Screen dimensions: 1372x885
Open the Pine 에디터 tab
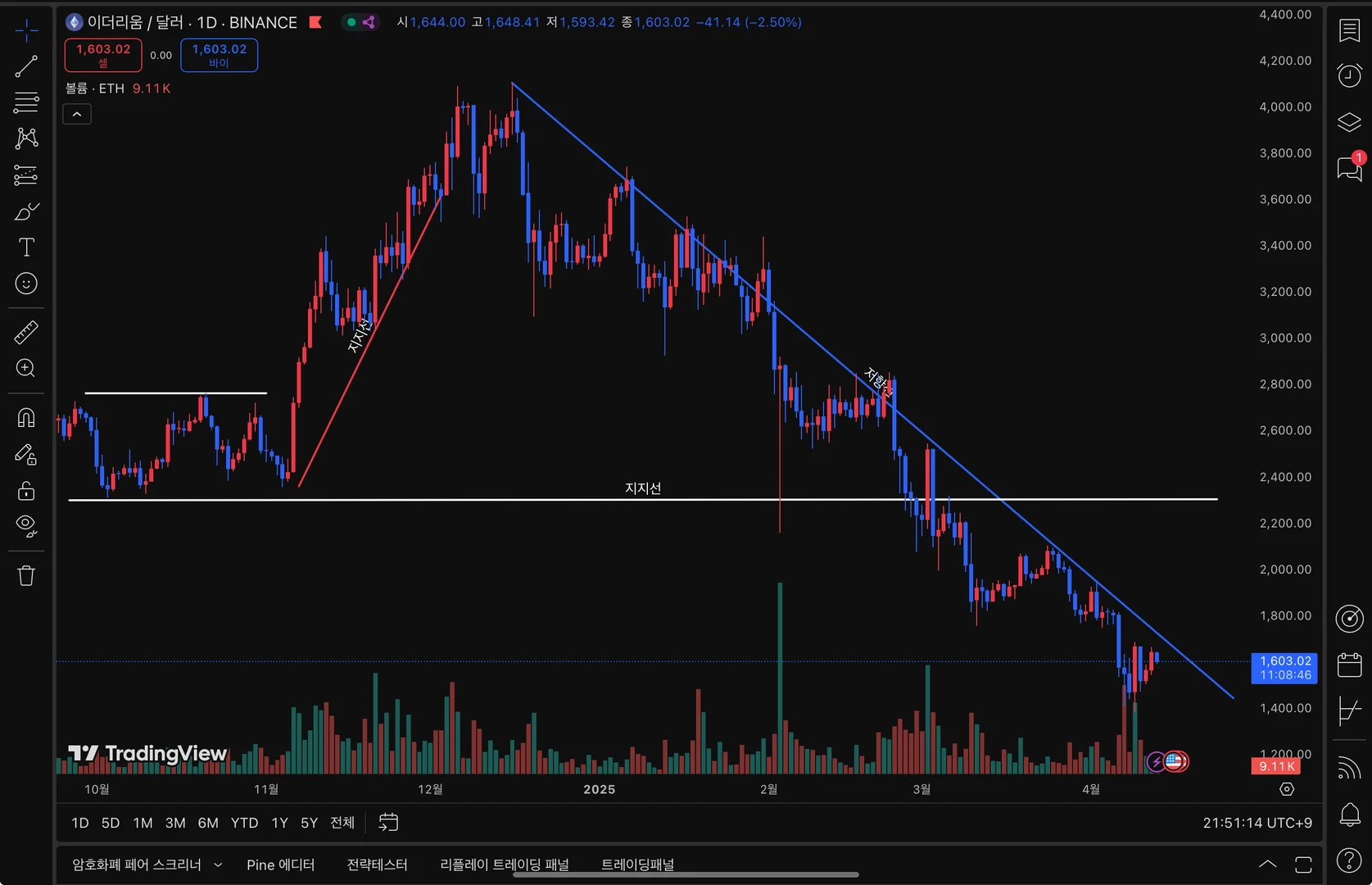click(280, 865)
